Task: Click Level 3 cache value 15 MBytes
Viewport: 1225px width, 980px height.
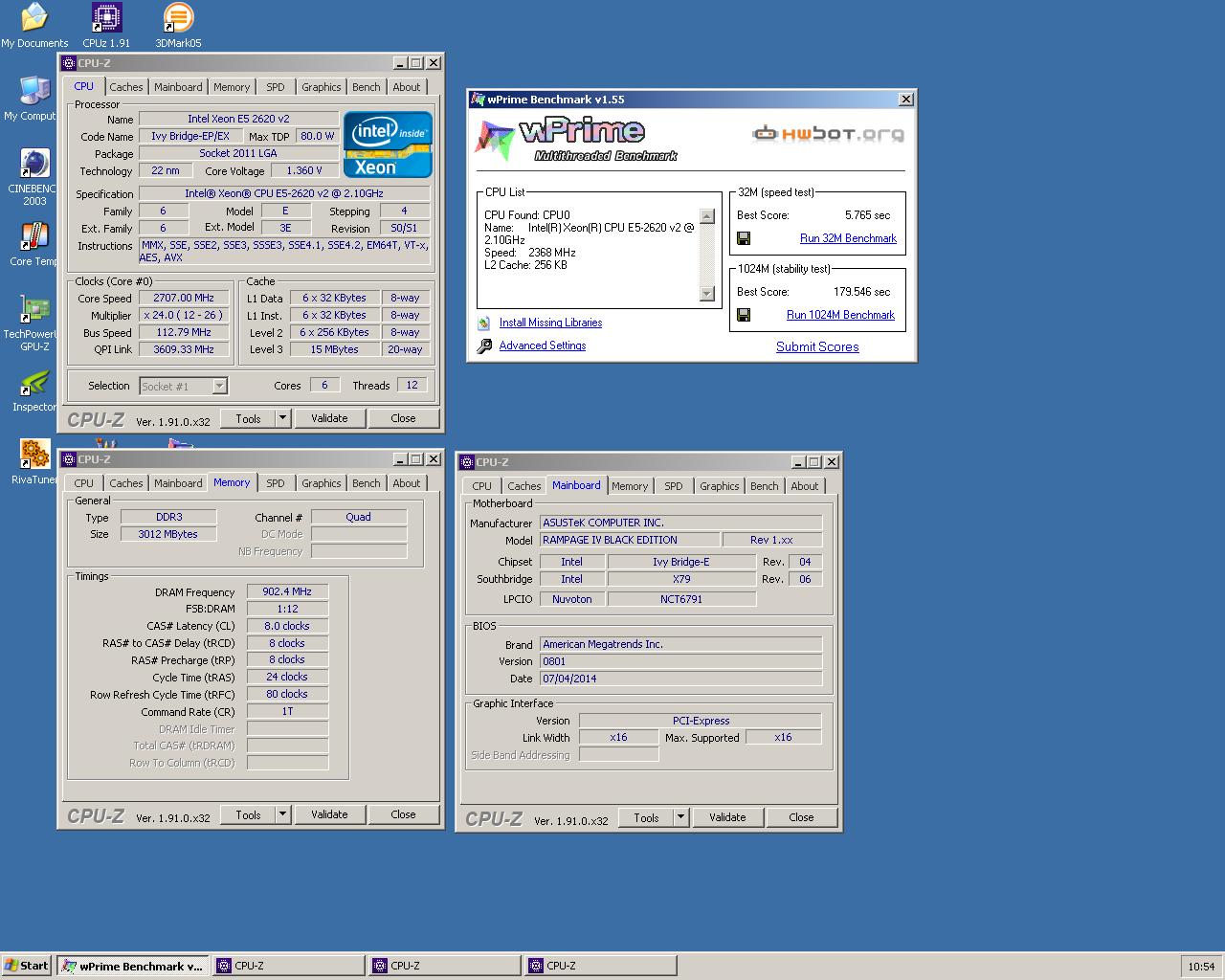Action: coord(334,349)
